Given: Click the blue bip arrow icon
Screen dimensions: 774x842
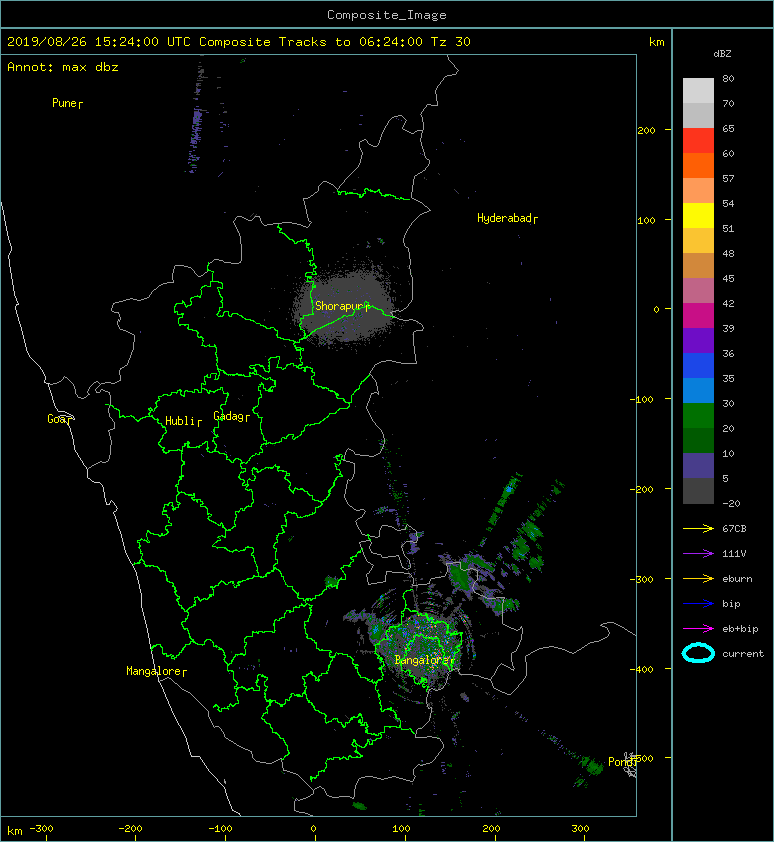Looking at the screenshot, I should point(698,604).
